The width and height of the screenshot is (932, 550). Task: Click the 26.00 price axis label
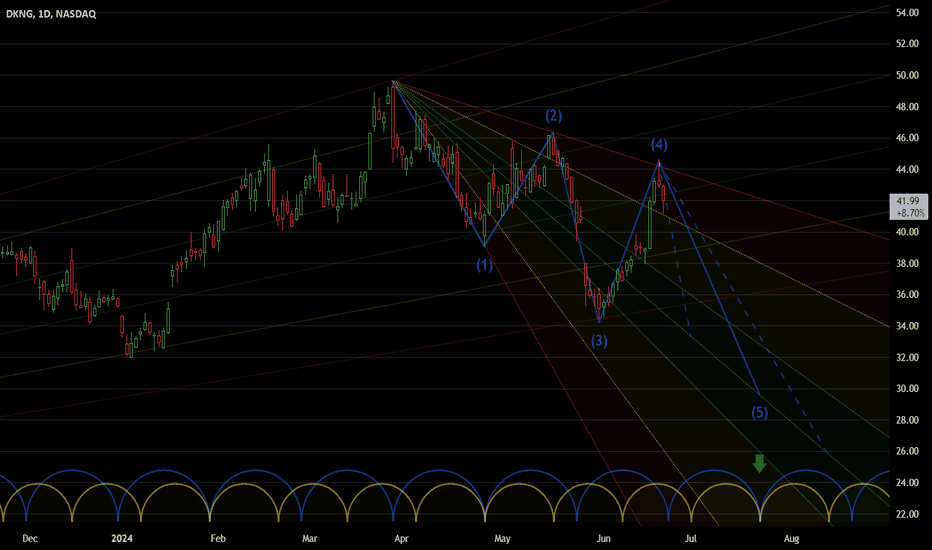click(907, 451)
